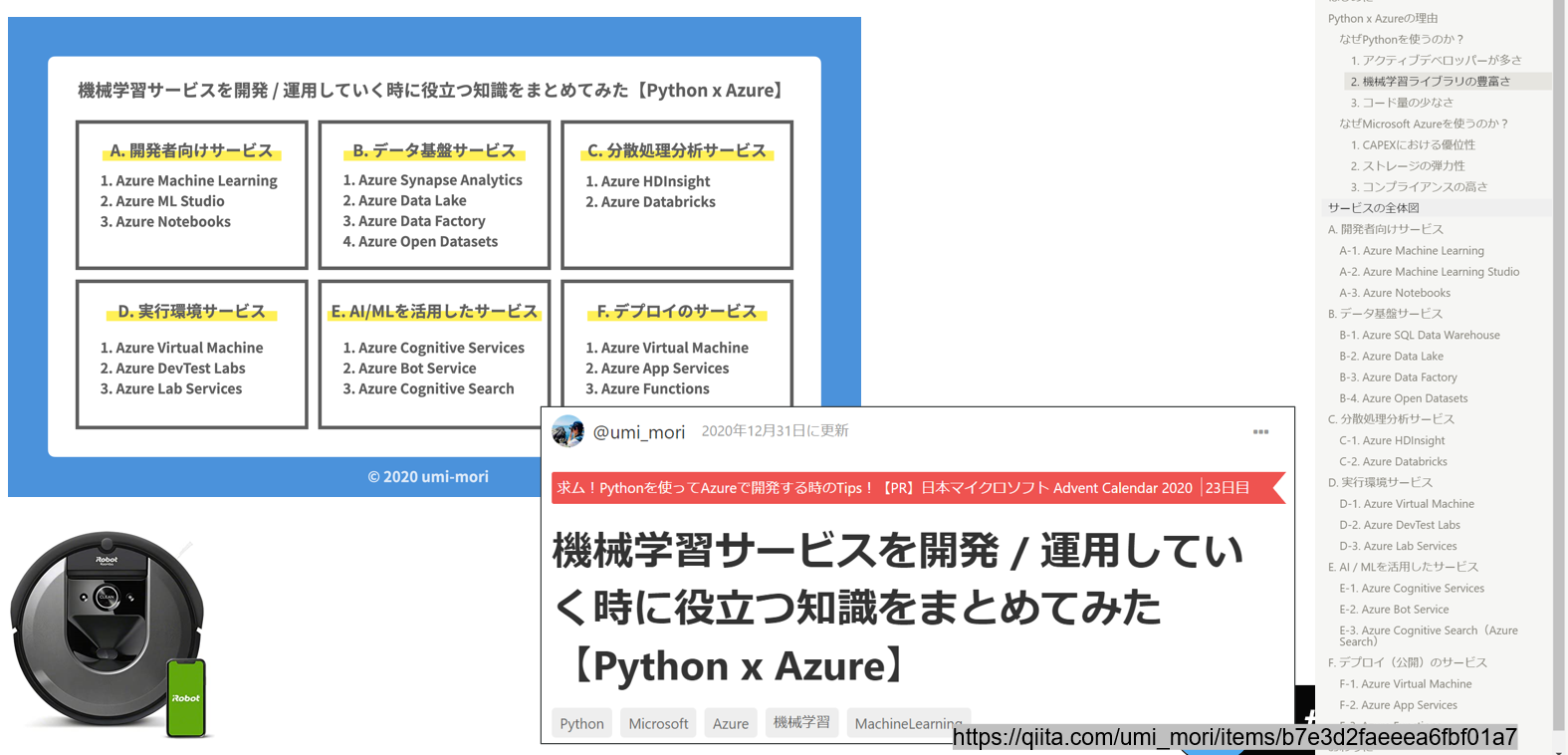Open 'E-1. Azure Cognitive Services' contents entry
This screenshot has width=1568, height=755.
coord(1412,589)
